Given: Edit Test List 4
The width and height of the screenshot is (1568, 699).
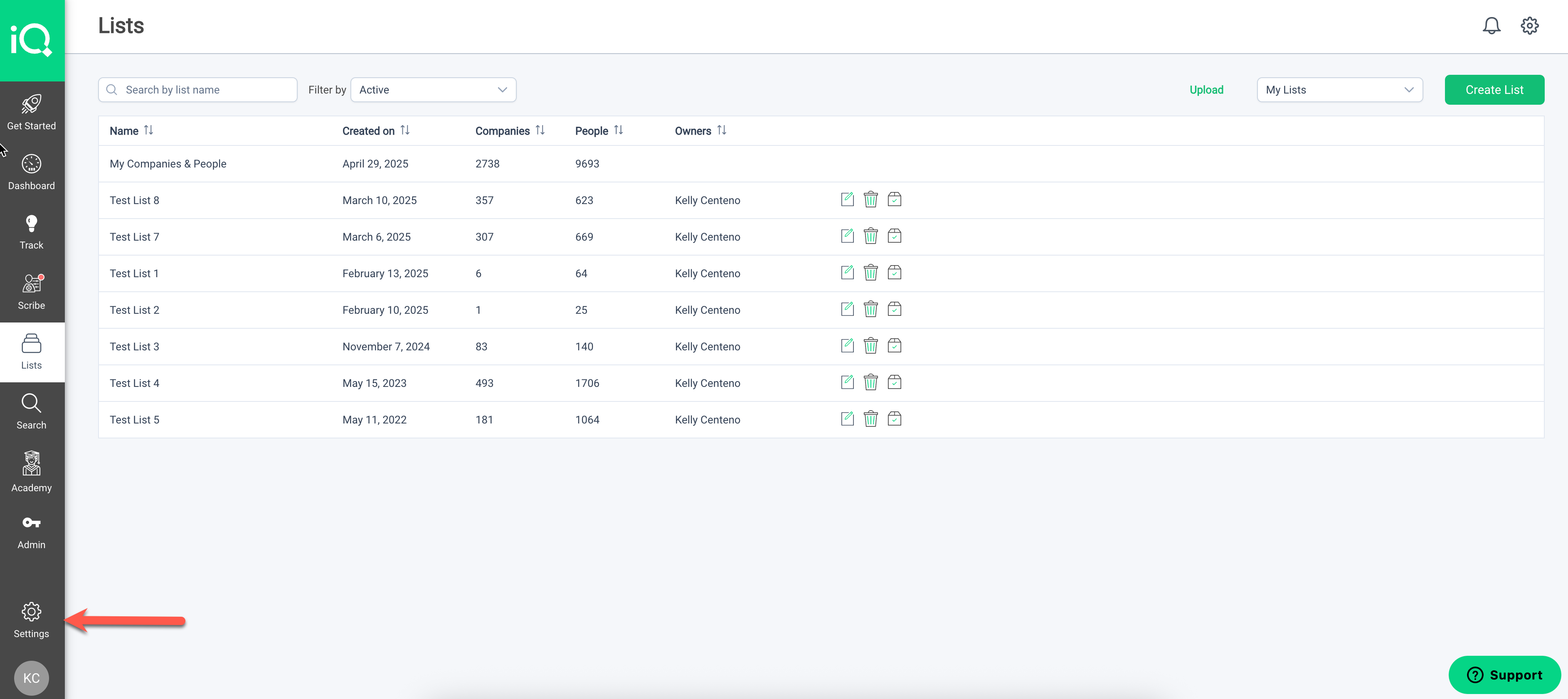Looking at the screenshot, I should (x=847, y=382).
